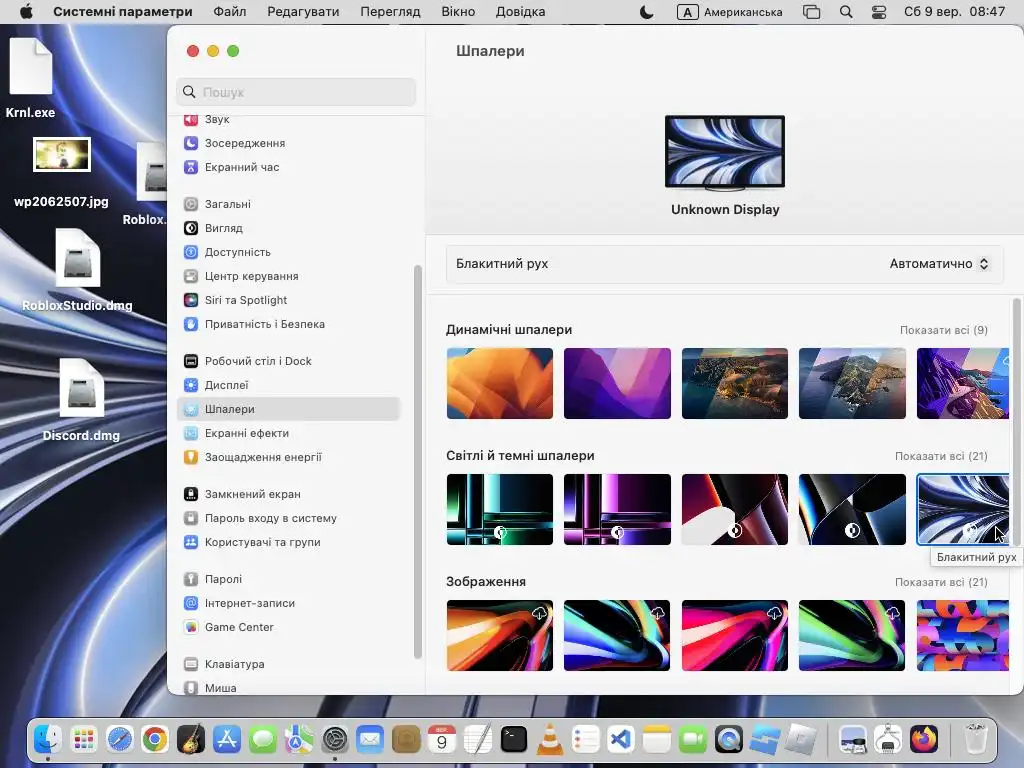Open Safari from the Dock

tap(120, 739)
